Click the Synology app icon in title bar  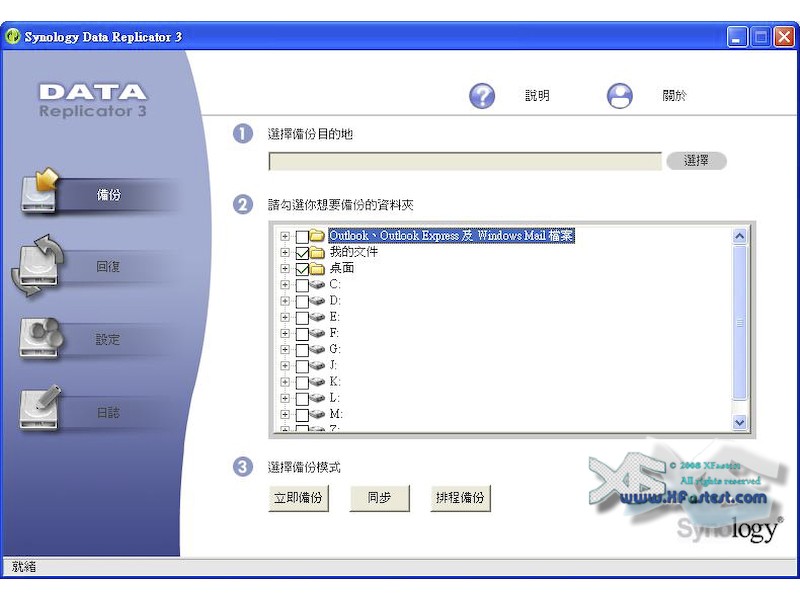pos(13,37)
